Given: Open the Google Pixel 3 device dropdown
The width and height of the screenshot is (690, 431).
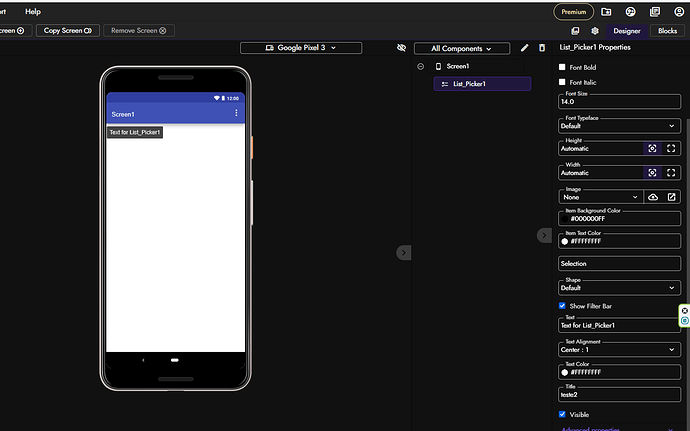Looking at the screenshot, I should pyautogui.click(x=301, y=48).
